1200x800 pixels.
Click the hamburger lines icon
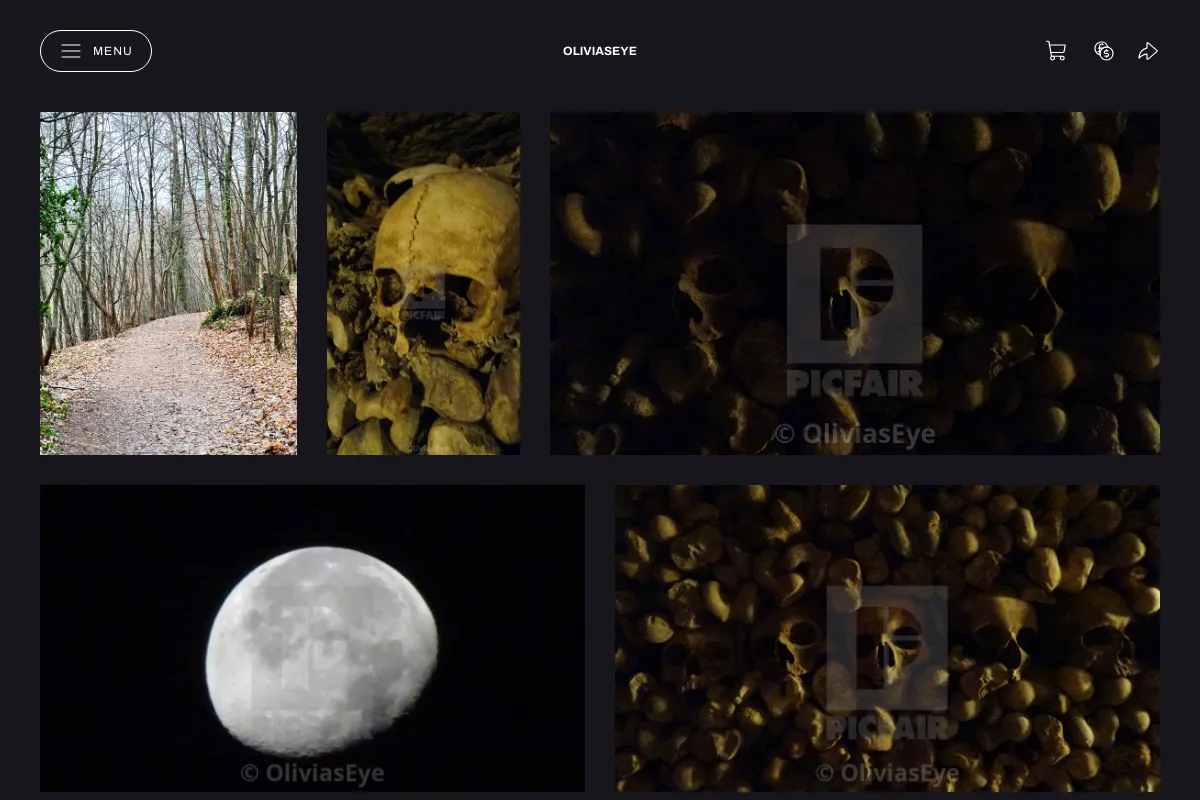point(71,51)
